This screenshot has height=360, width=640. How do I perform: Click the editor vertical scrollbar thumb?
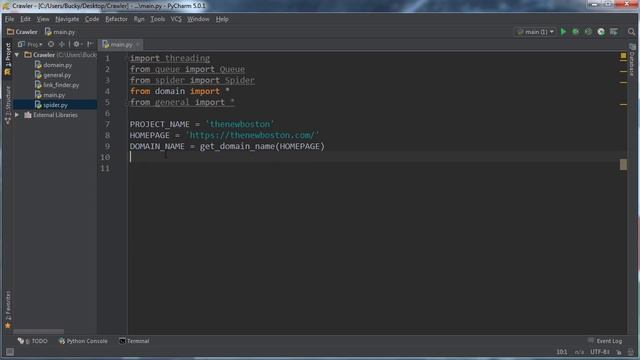tap(623, 164)
